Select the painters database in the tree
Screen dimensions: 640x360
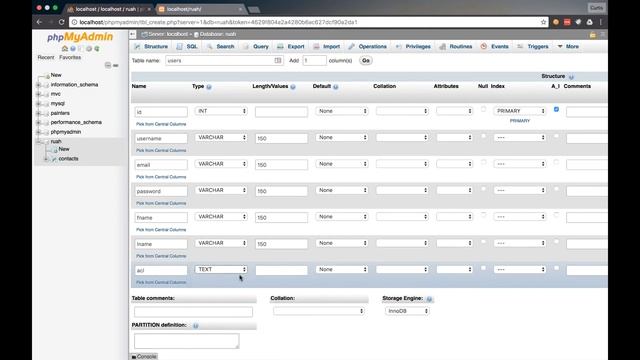(60, 113)
